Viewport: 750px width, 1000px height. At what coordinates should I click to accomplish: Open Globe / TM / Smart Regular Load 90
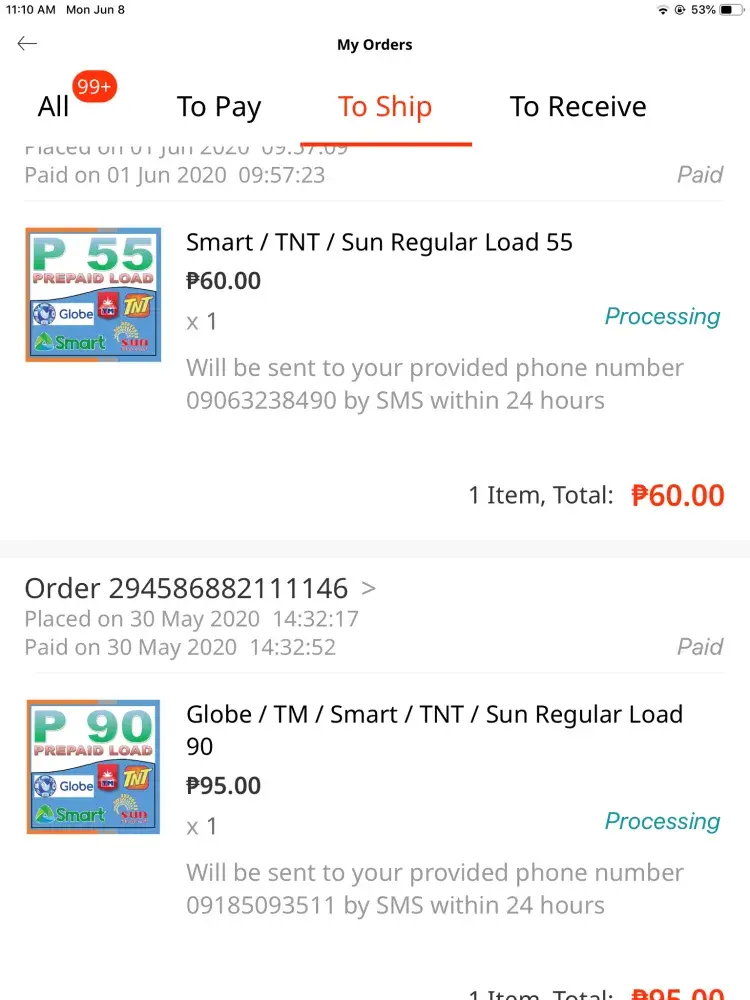pyautogui.click(x=434, y=729)
